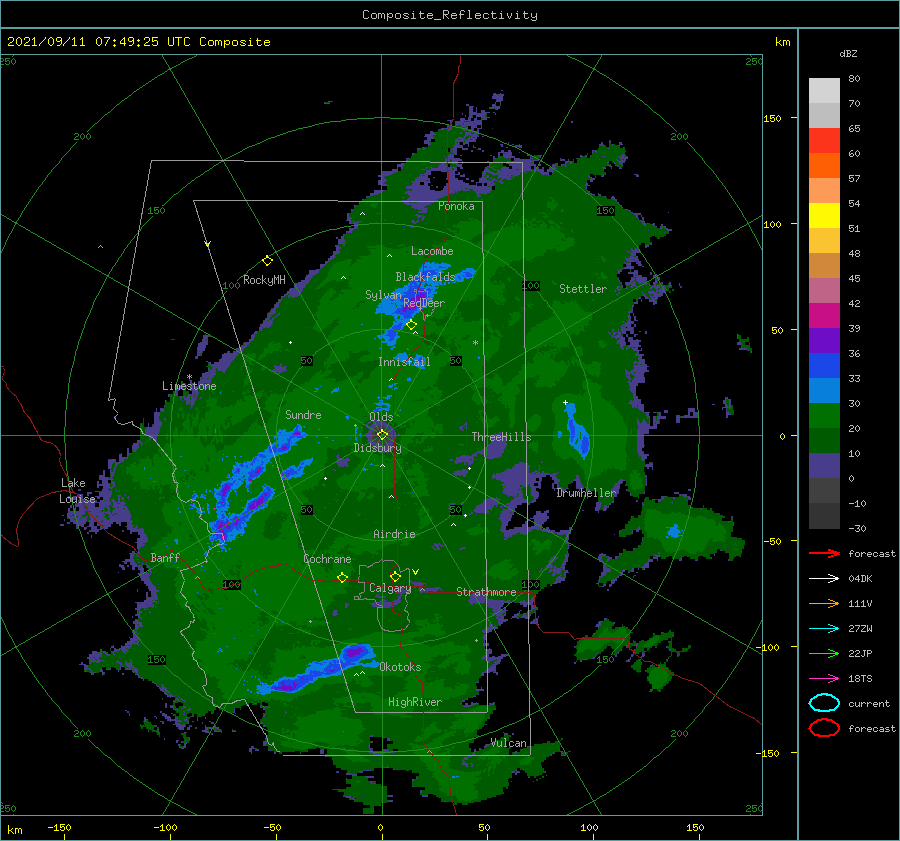This screenshot has height=841, width=900.
Task: Click the Drumheller label
Action: [586, 493]
